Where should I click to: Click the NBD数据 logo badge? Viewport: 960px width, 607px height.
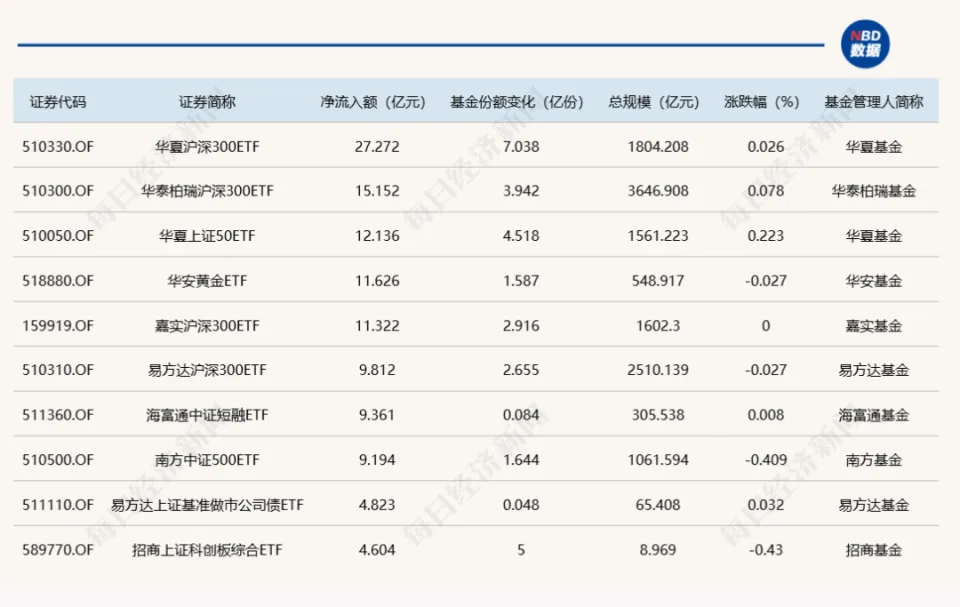[x=864, y=44]
